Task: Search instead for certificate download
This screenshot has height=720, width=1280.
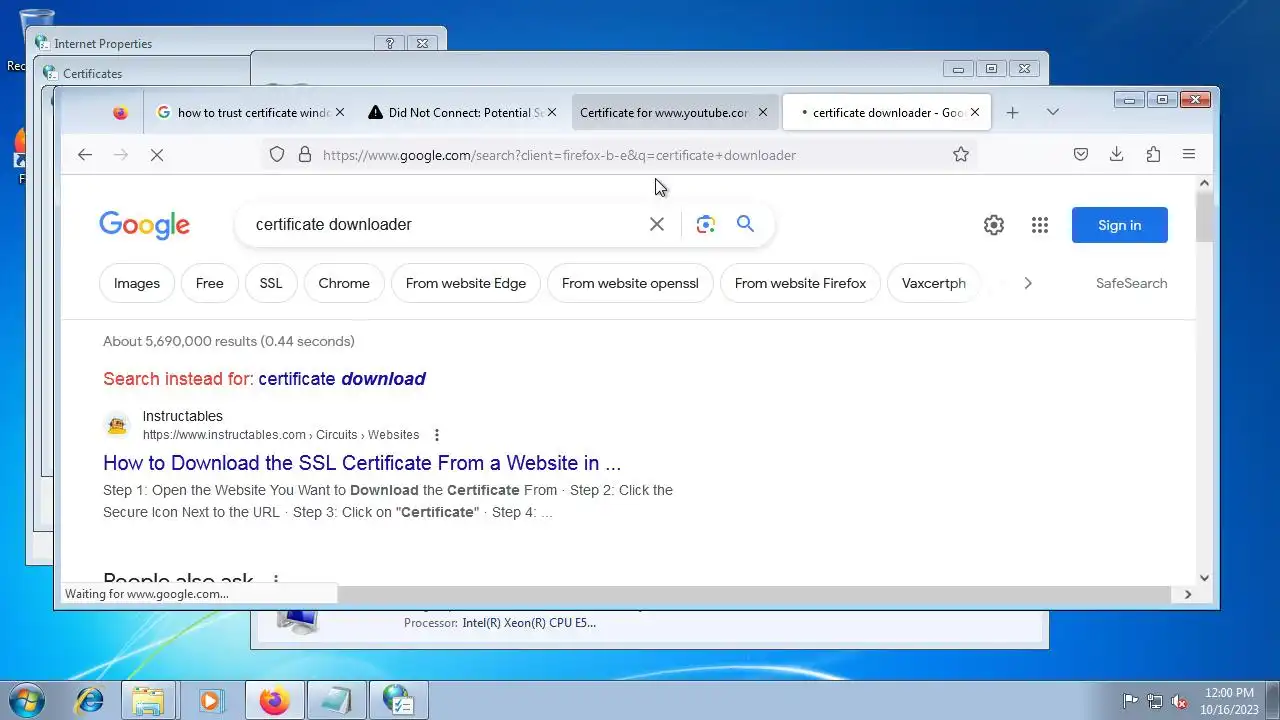Action: (342, 378)
